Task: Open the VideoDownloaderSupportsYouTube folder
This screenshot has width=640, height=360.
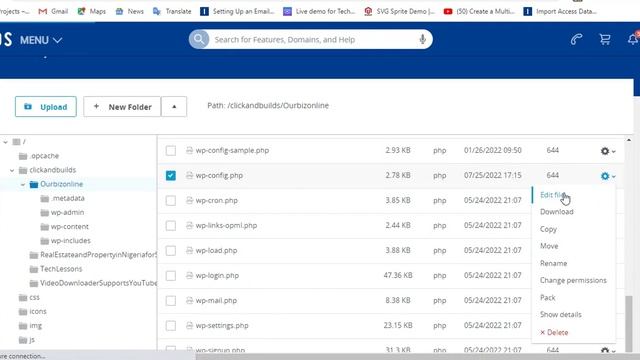Action: pos(93,283)
